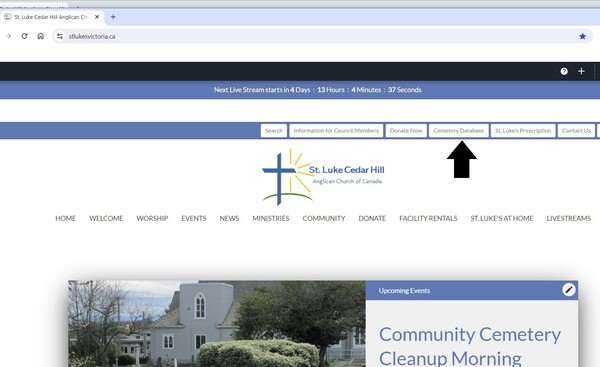The image size is (600, 367).
Task: Open the WELCOME menu
Action: [x=106, y=218]
